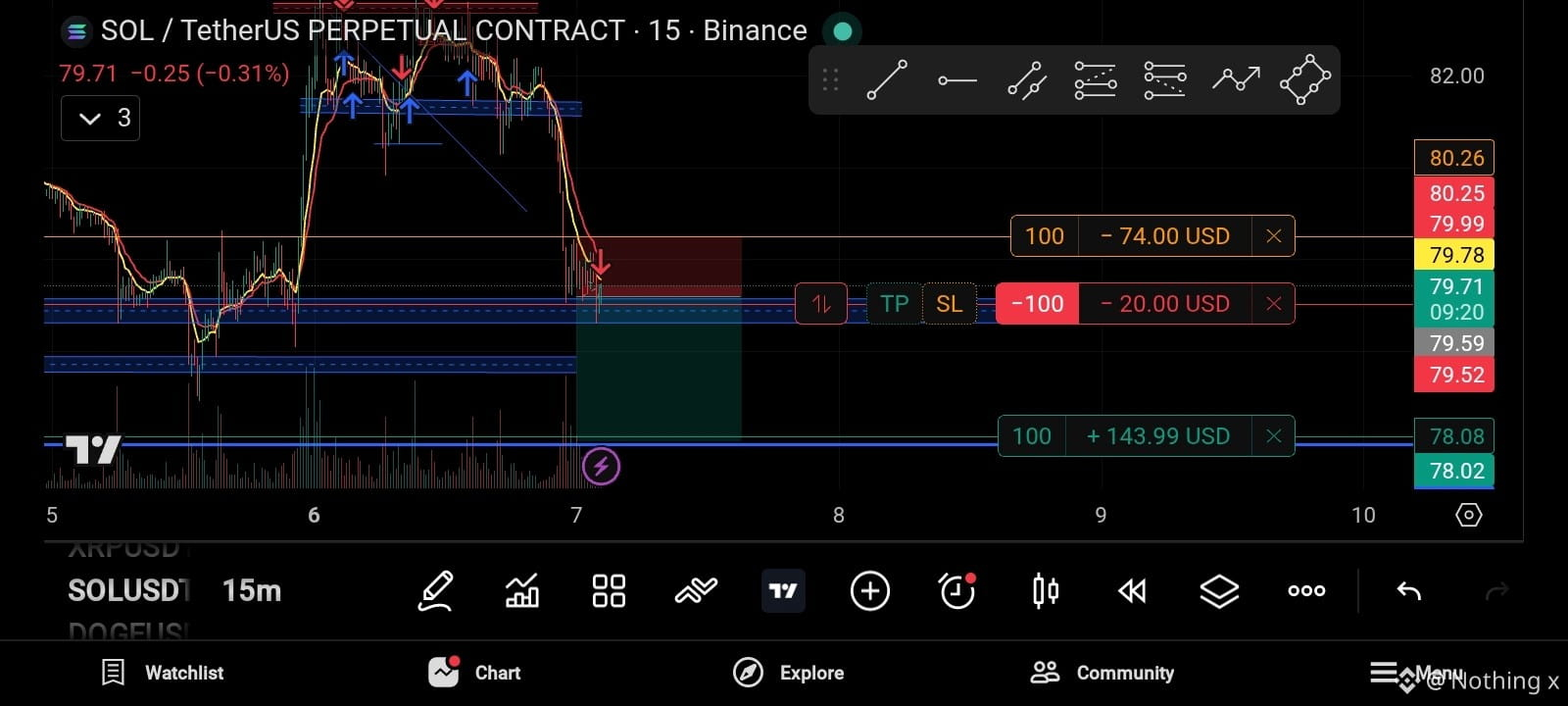Tap the TradingView logo on the chart
This screenshot has width=1568, height=706.
pyautogui.click(x=93, y=449)
